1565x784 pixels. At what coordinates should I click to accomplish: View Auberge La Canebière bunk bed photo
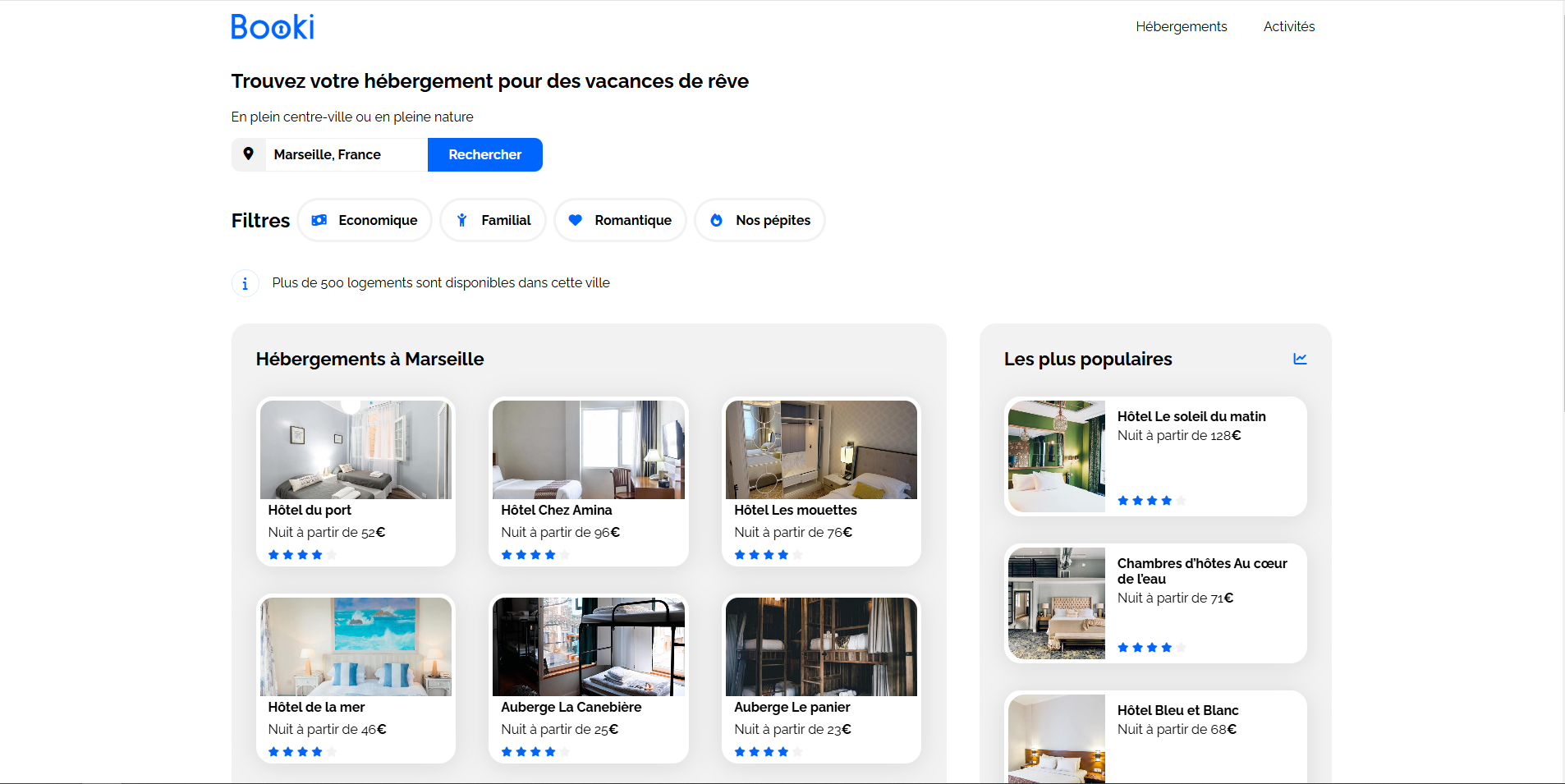click(x=588, y=647)
